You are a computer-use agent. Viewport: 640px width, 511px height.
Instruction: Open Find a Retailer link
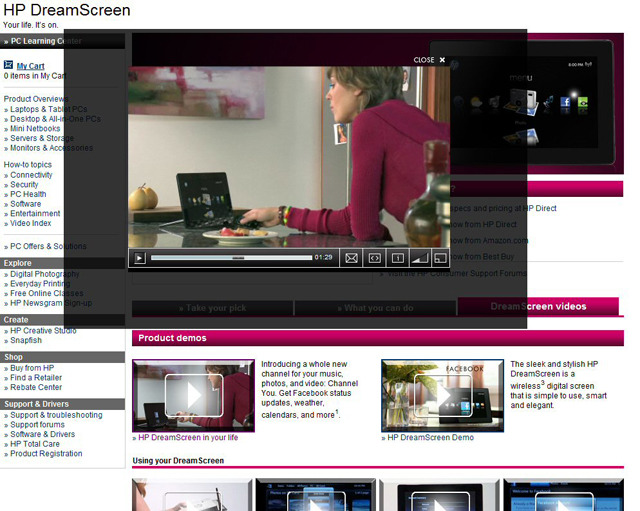(36, 378)
